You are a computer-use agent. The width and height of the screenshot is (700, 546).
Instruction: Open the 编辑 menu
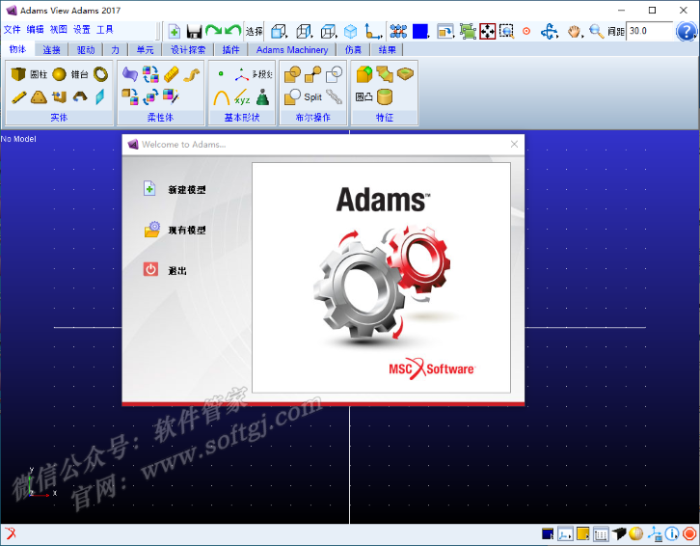click(35, 30)
